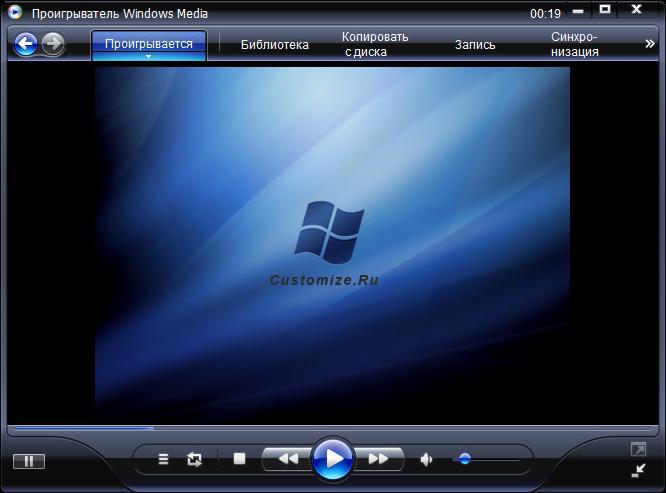Screen dimensions: 666x493
Task: Go to the Синхронизация tab
Action: tap(574, 44)
